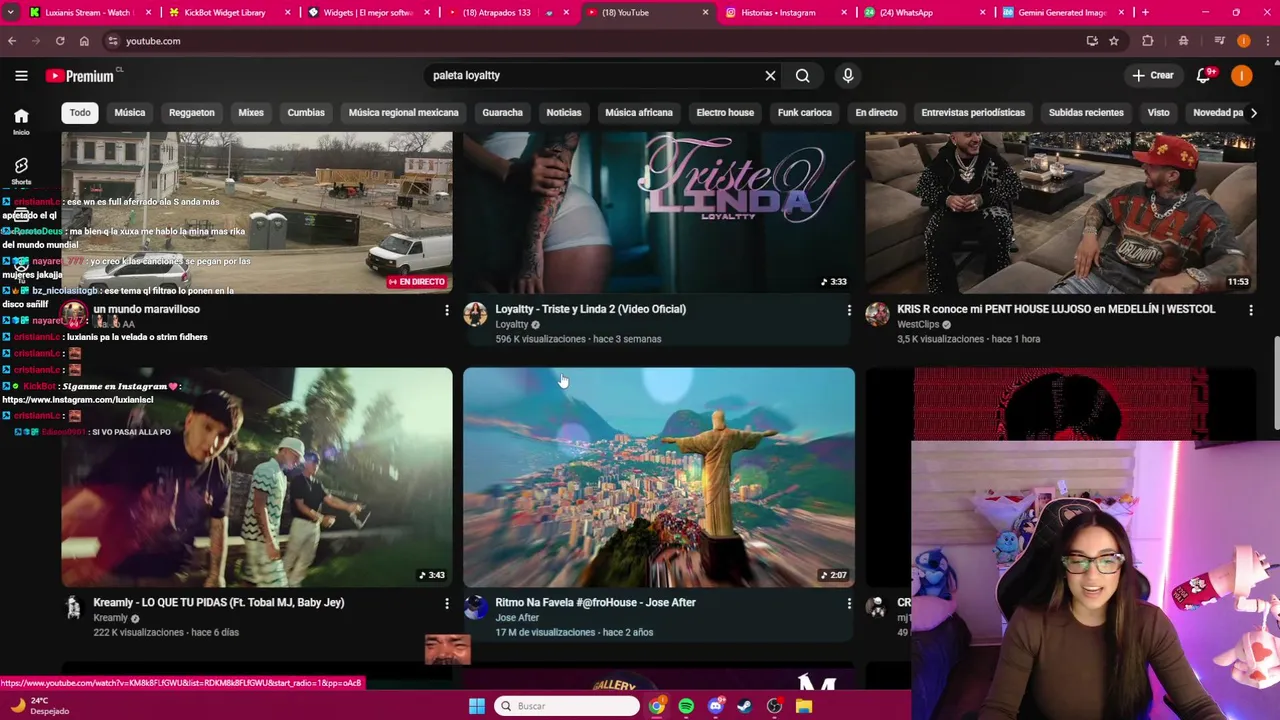The image size is (1280, 720).
Task: Select Entrevistas periodísticas chip
Action: [x=973, y=112]
